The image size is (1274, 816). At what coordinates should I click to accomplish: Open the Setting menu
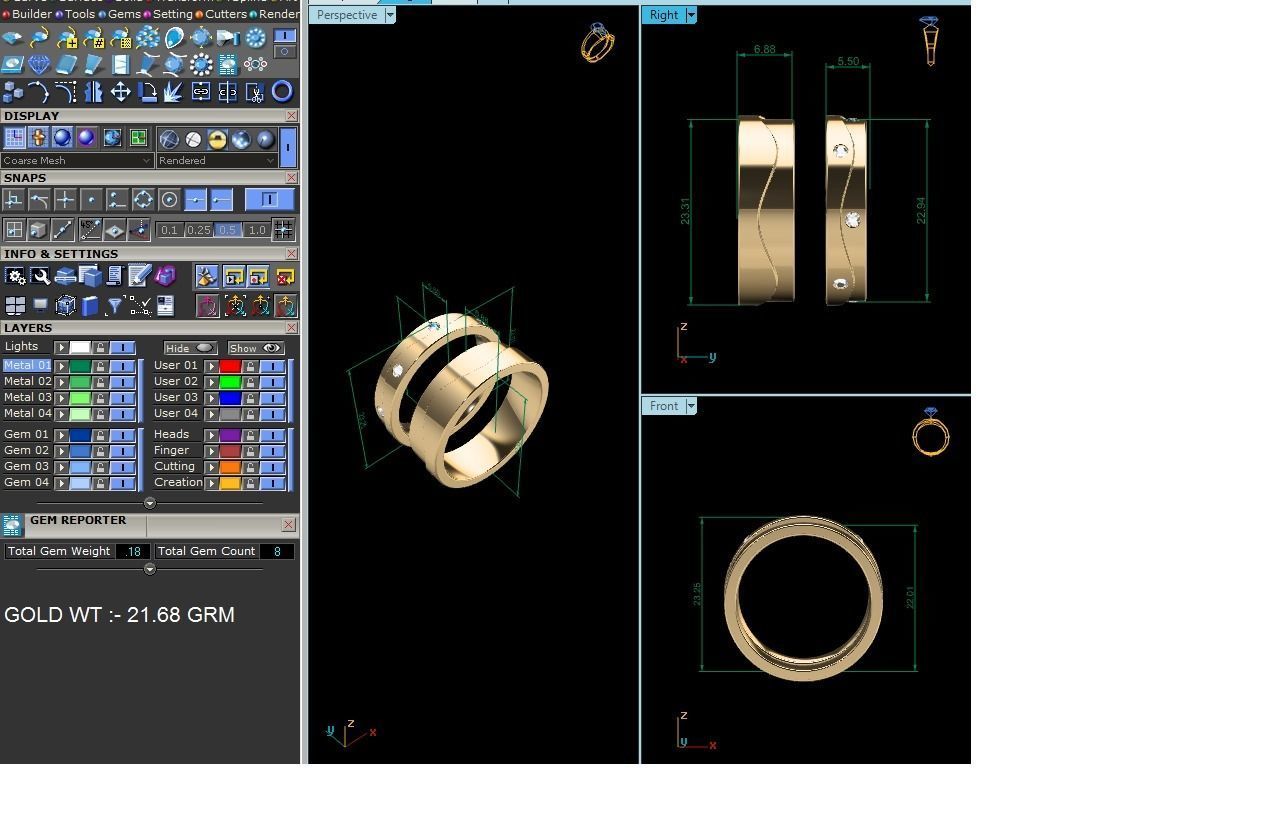pos(172,14)
